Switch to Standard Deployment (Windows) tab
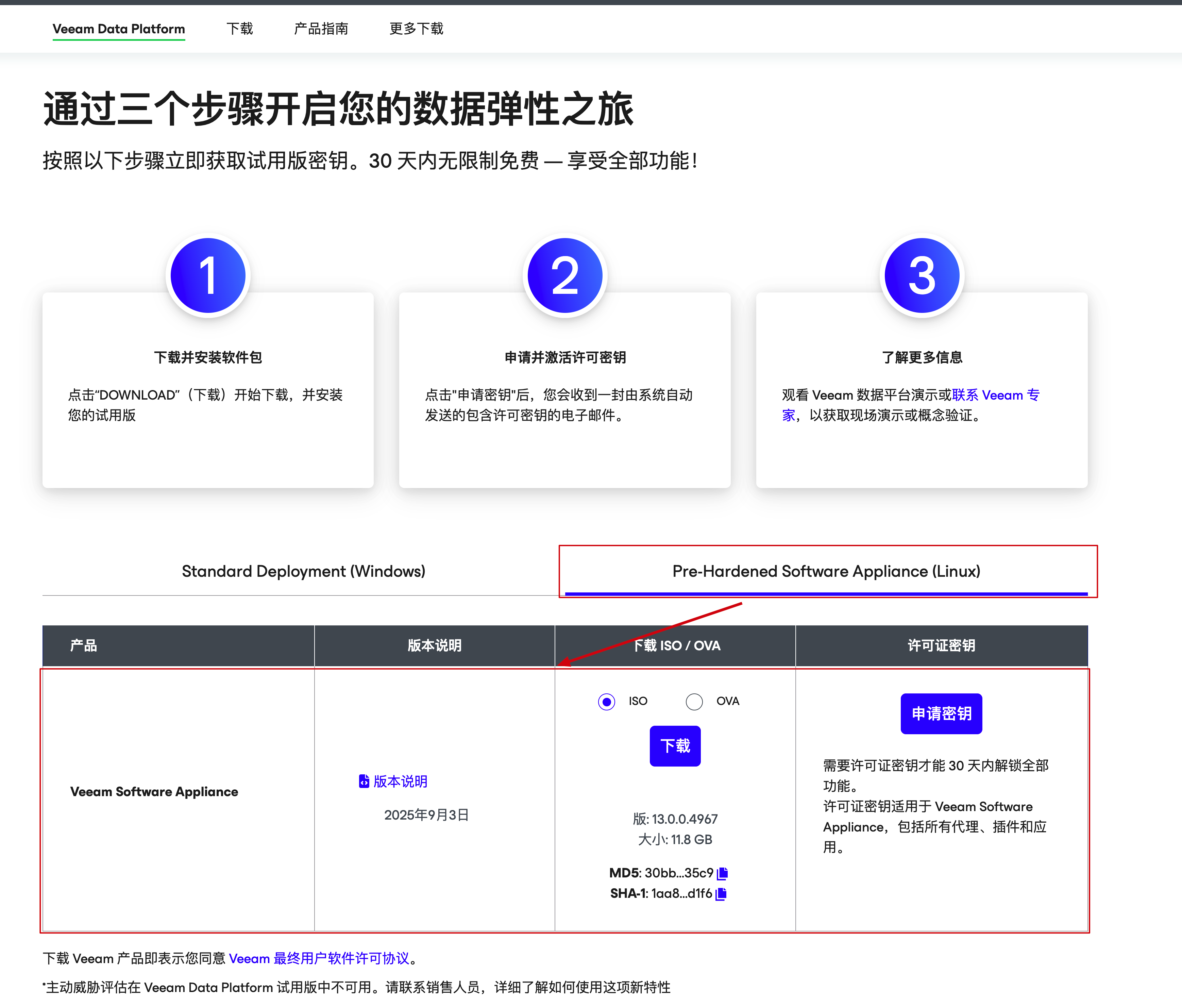 [x=303, y=571]
